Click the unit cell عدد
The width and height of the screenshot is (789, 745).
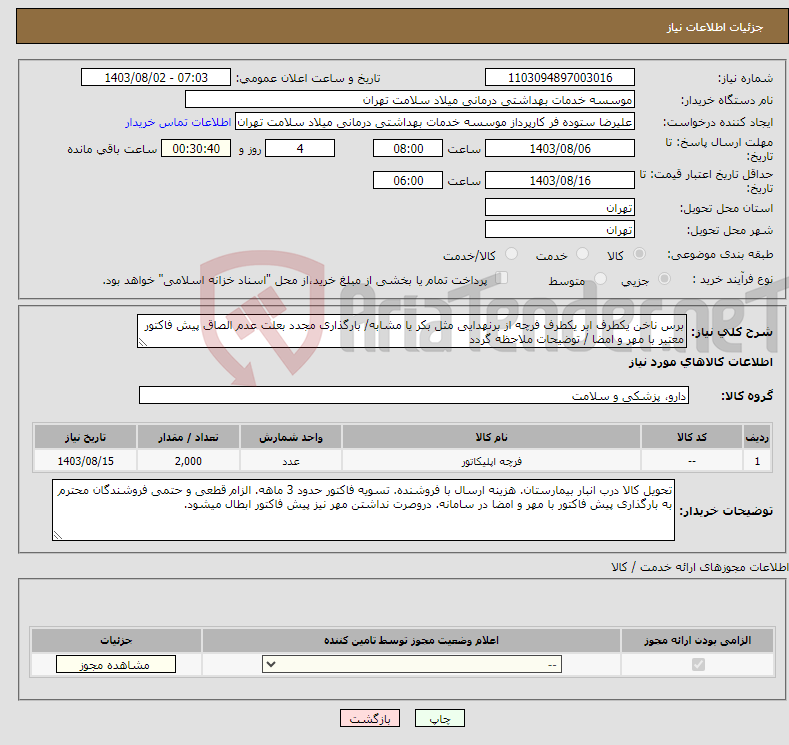(x=291, y=461)
